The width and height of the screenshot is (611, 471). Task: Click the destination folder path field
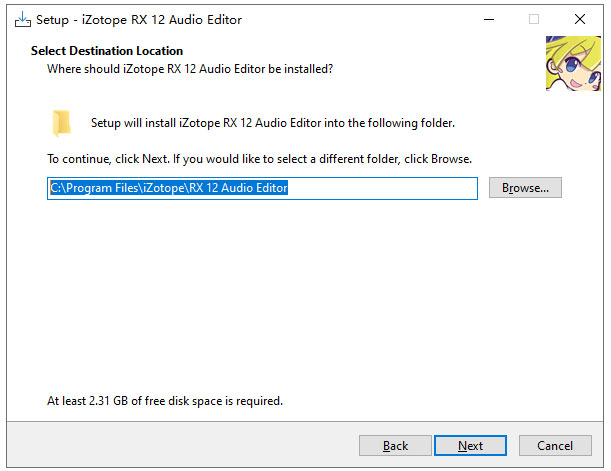coord(262,188)
